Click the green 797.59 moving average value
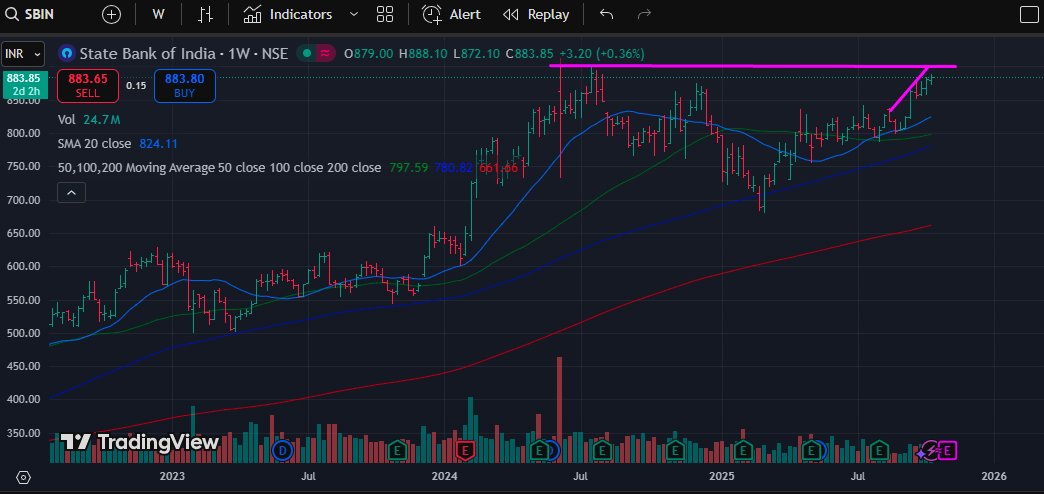 [408, 168]
